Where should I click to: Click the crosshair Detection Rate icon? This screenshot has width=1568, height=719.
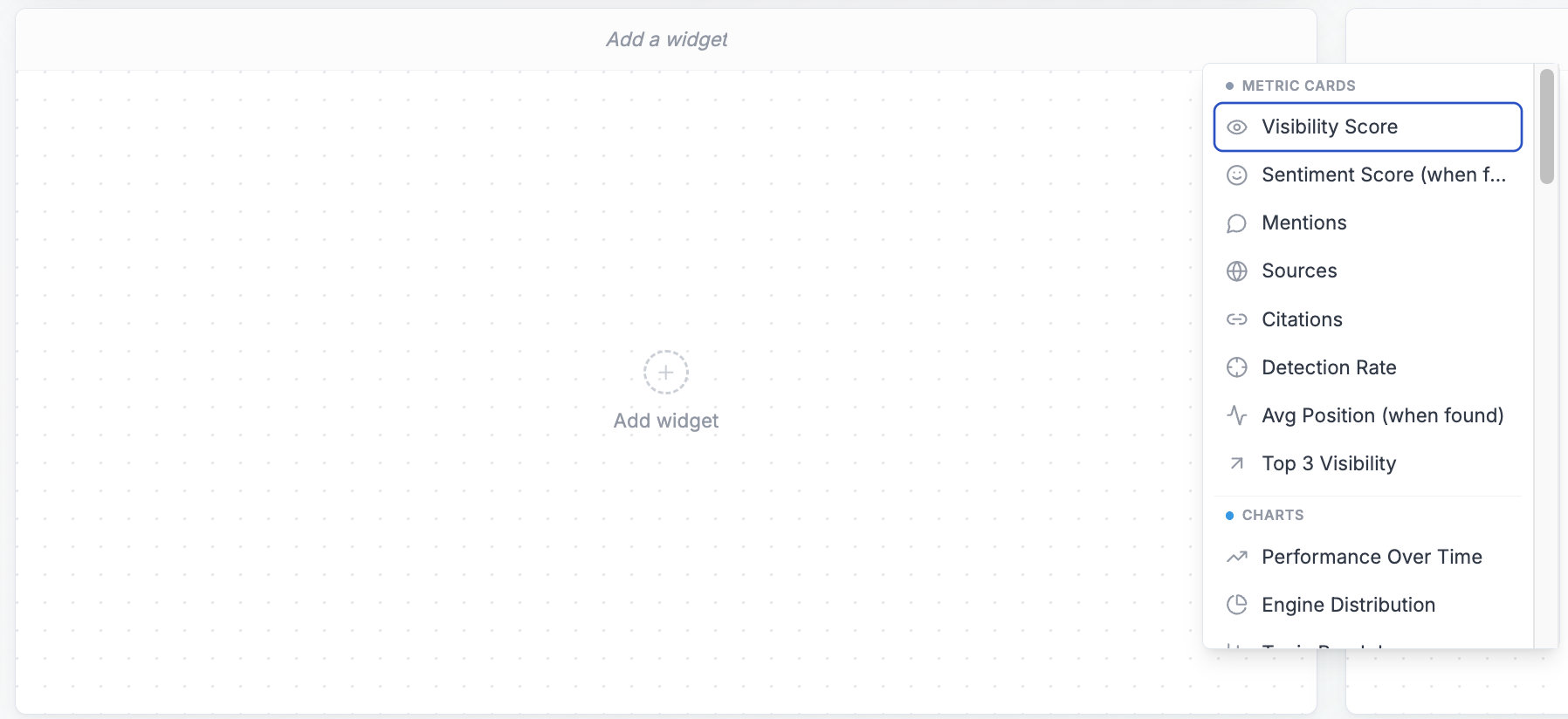[1236, 367]
